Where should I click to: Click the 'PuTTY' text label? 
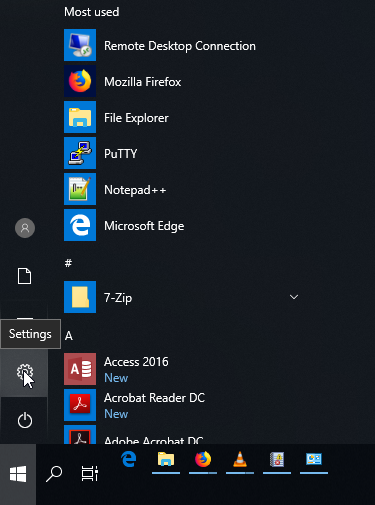click(121, 154)
